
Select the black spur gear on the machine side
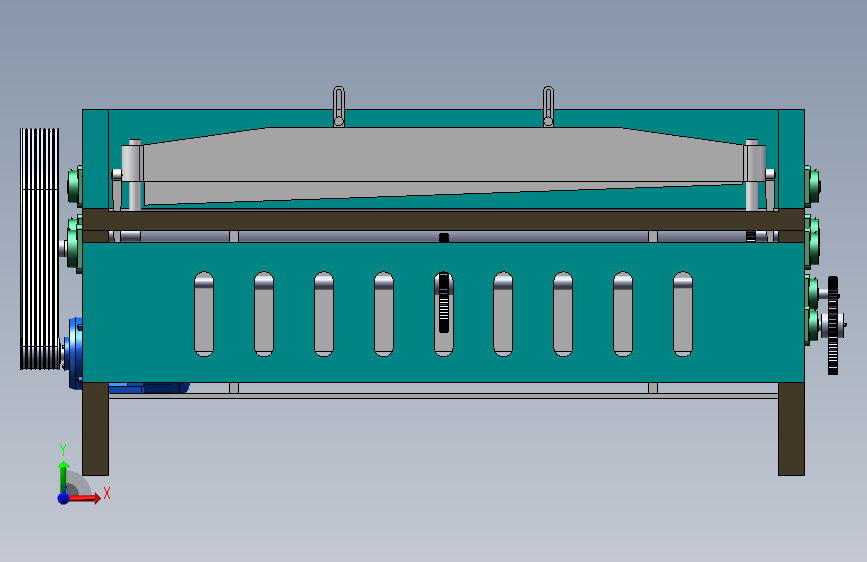(833, 325)
